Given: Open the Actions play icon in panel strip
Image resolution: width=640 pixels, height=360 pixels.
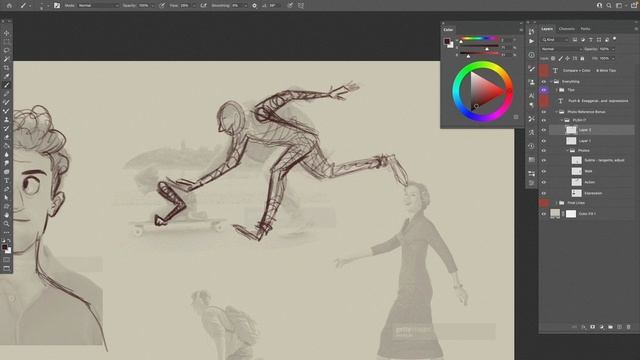Looking at the screenshot, I should [531, 41].
